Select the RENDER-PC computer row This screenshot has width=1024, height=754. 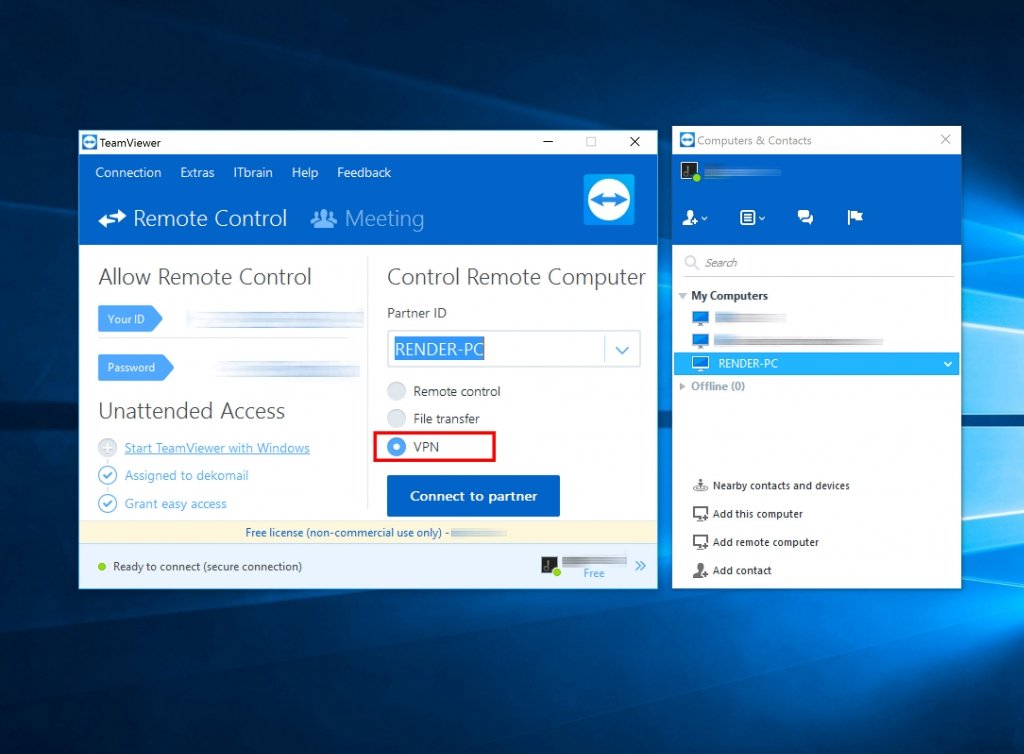click(816, 364)
